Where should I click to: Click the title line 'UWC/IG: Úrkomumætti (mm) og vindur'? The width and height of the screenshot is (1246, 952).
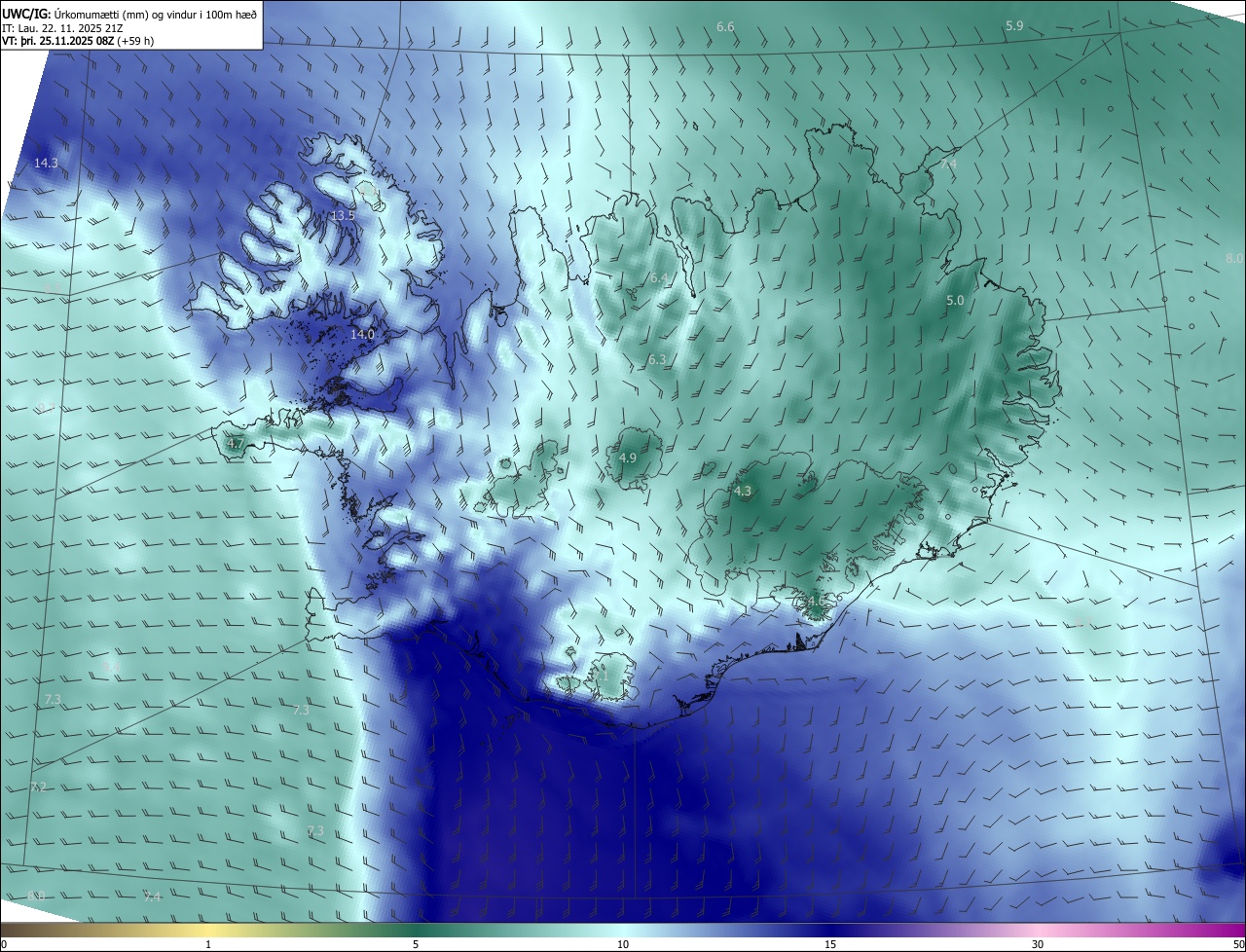pyautogui.click(x=129, y=14)
